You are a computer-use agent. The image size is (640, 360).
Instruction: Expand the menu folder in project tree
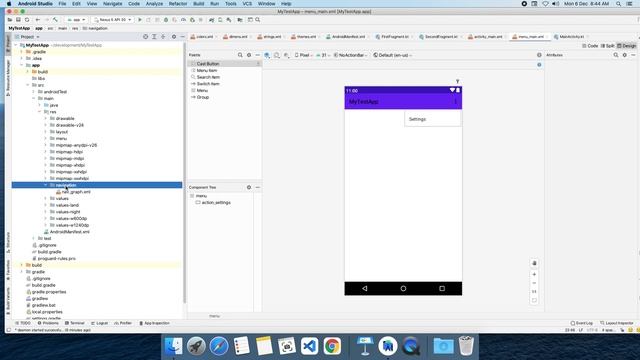click(x=45, y=138)
